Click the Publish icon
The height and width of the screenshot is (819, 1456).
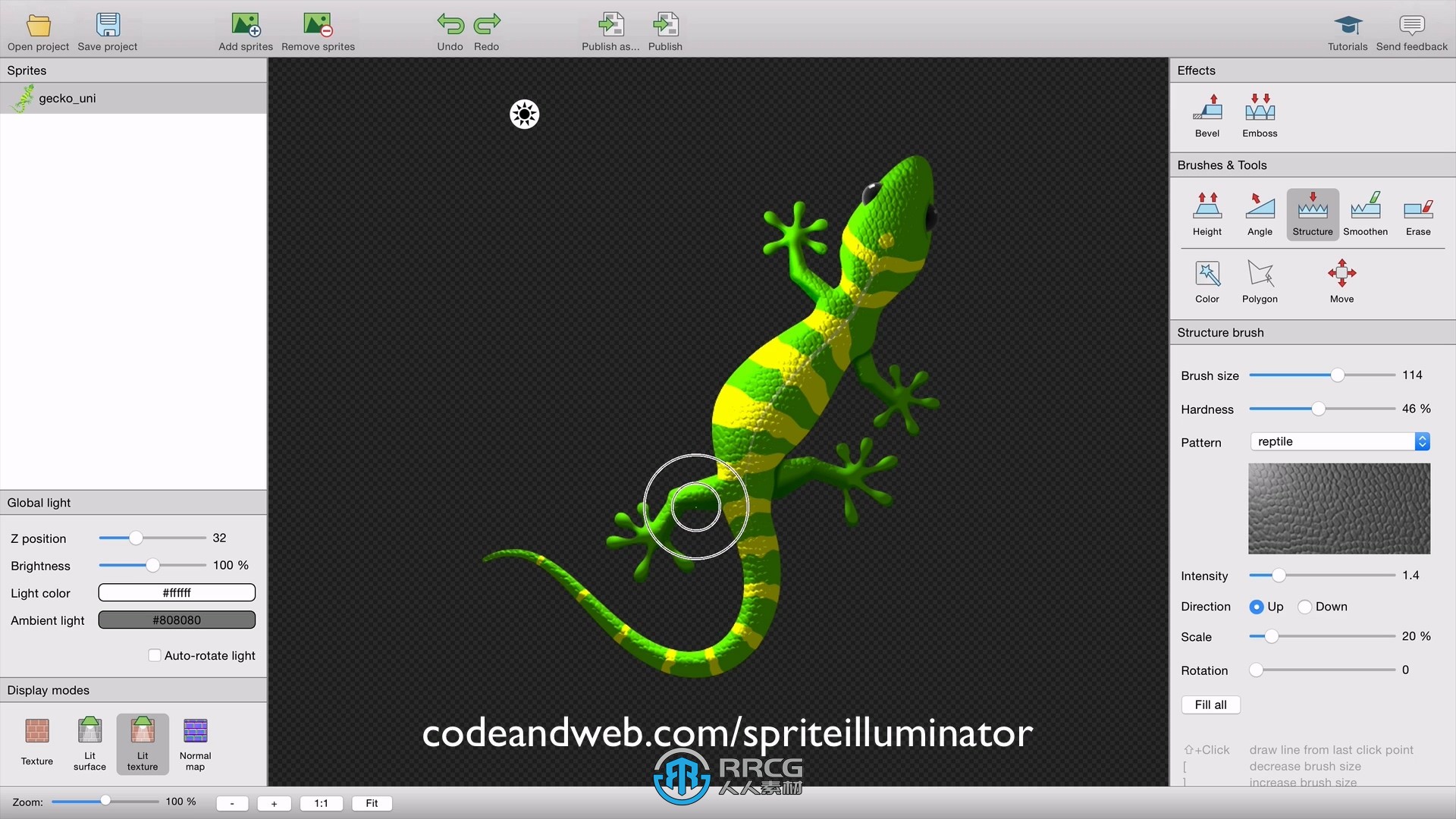coord(665,25)
